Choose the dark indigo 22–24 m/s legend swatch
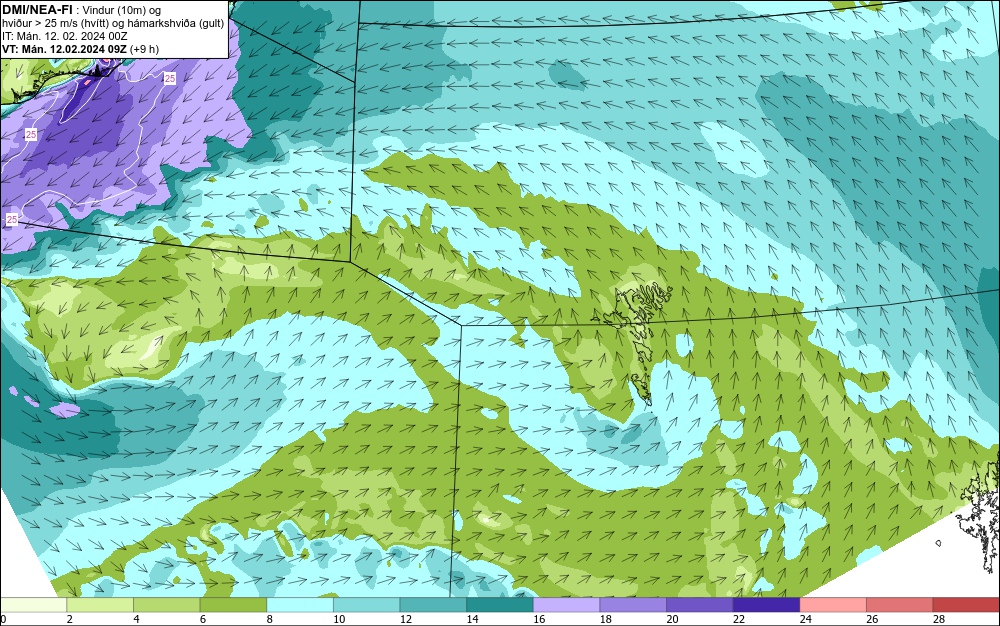This screenshot has height=626, width=1000. (767, 605)
